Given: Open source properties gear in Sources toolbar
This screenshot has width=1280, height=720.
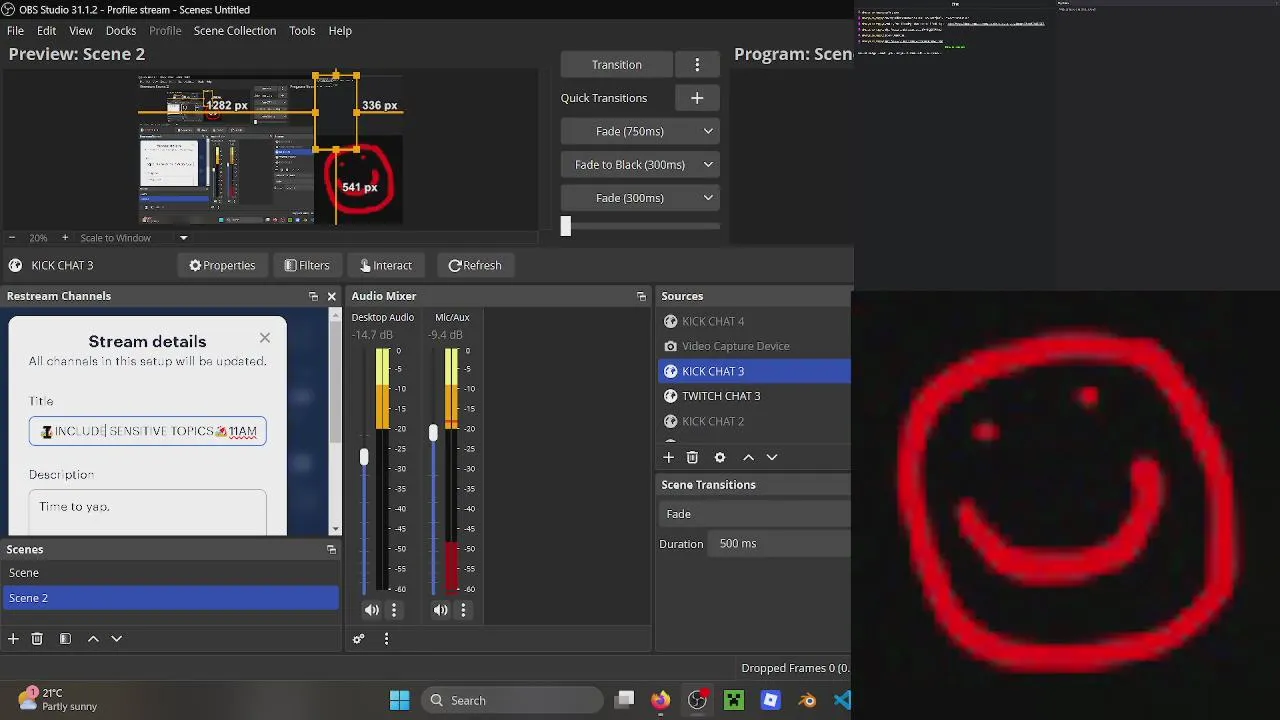Looking at the screenshot, I should point(720,457).
